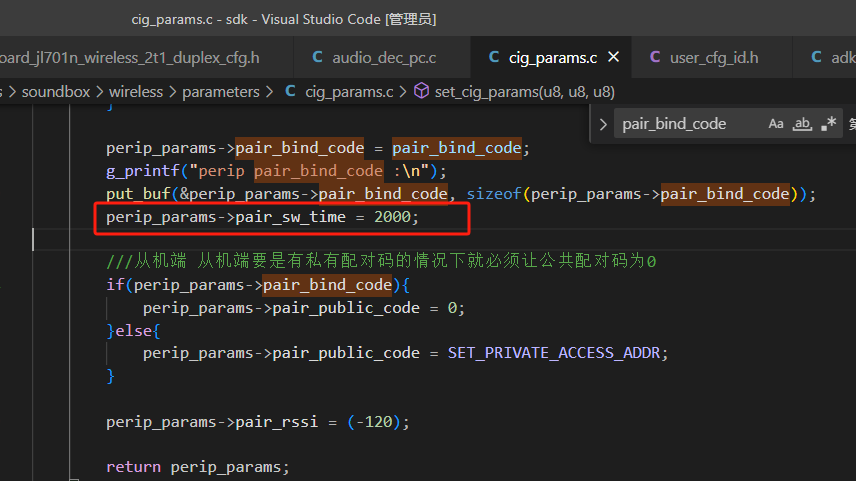Click the cig_params.c breadcrumb item
The height and width of the screenshot is (481, 856).
click(x=349, y=92)
